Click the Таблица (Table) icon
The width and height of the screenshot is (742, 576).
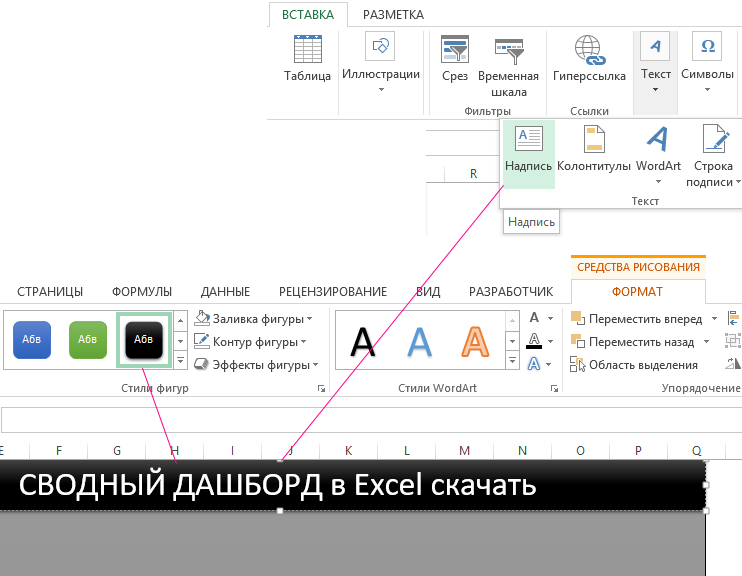[x=306, y=52]
